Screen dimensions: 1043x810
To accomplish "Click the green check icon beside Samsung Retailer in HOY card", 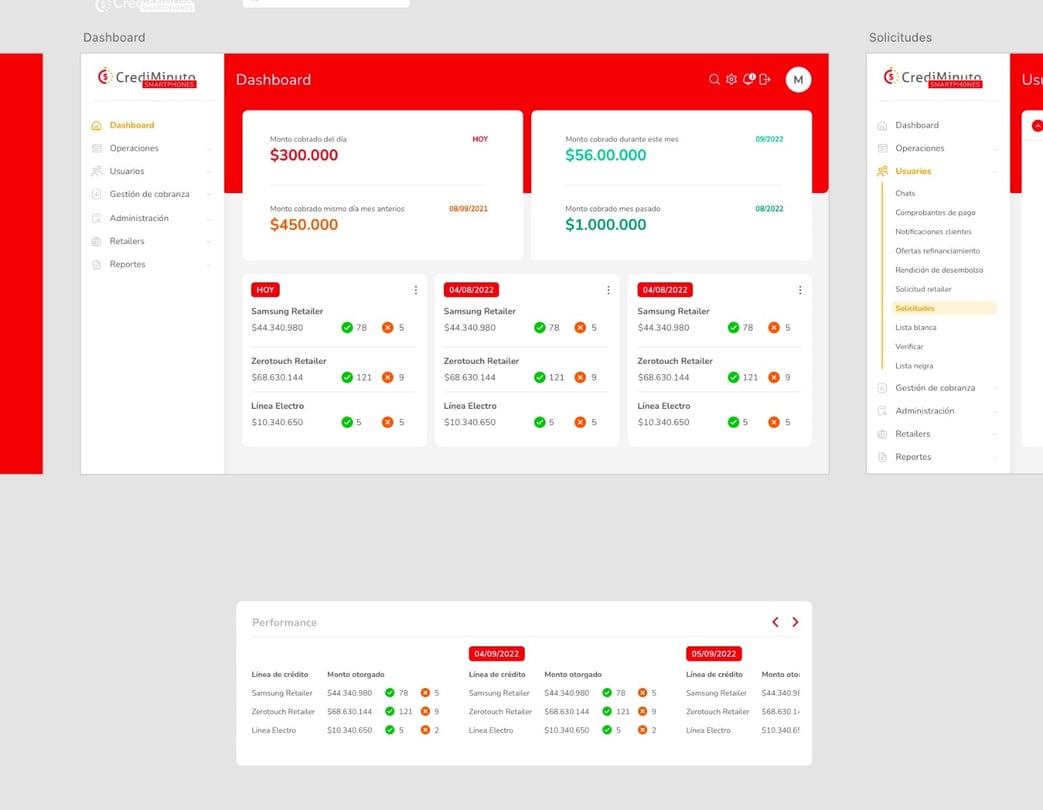I will (347, 328).
